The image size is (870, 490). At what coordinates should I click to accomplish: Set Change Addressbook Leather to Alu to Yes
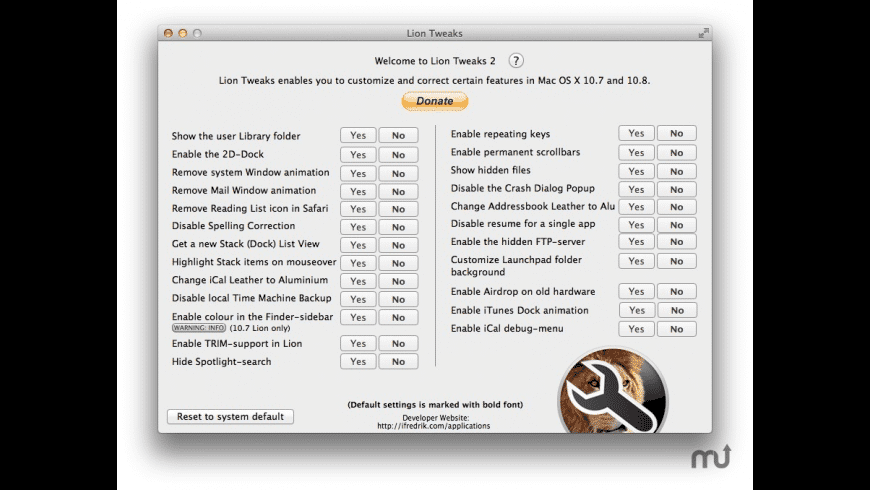click(x=636, y=207)
